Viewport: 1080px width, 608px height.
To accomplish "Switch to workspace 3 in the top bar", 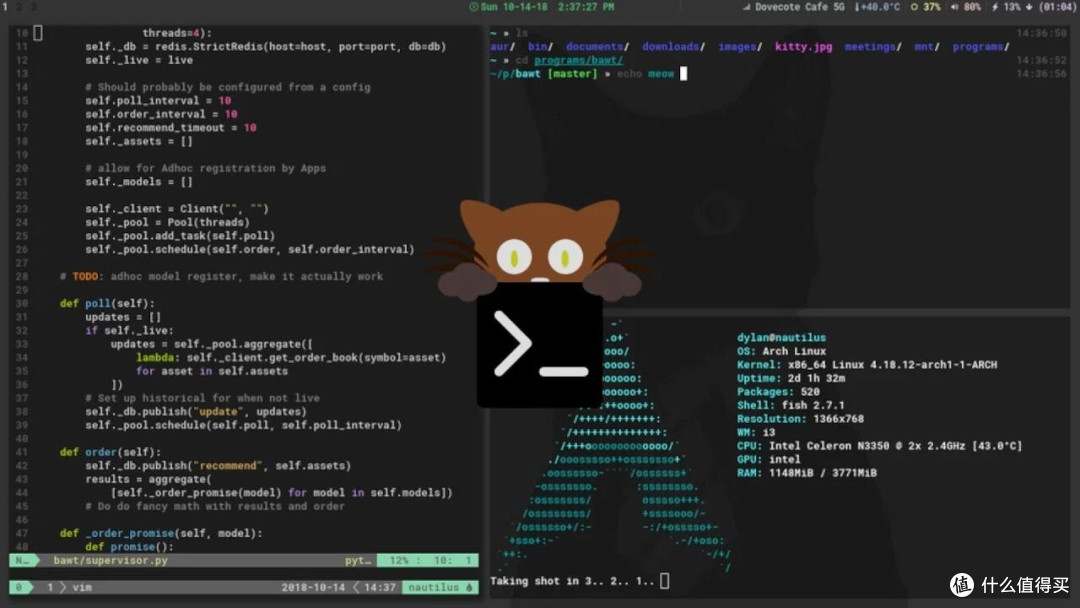I will tap(32, 6).
